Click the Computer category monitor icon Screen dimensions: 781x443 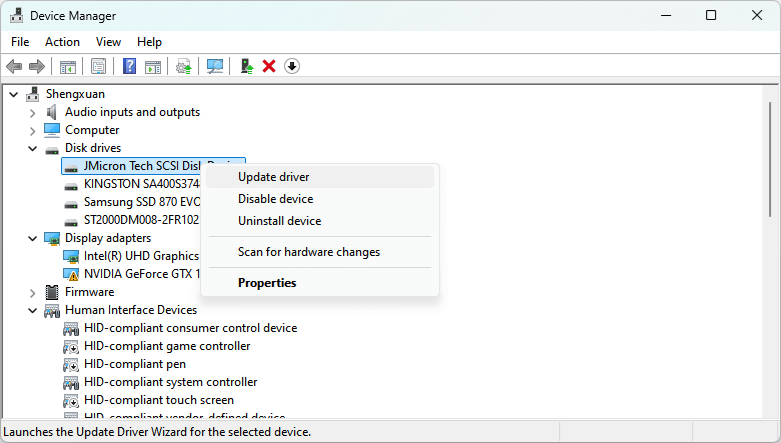52,130
